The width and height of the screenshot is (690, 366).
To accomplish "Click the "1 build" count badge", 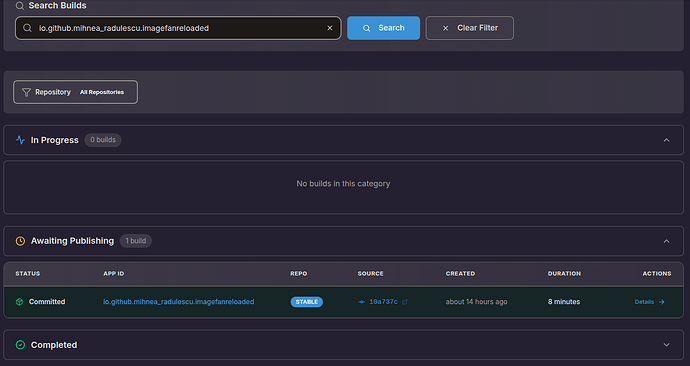I will [136, 241].
